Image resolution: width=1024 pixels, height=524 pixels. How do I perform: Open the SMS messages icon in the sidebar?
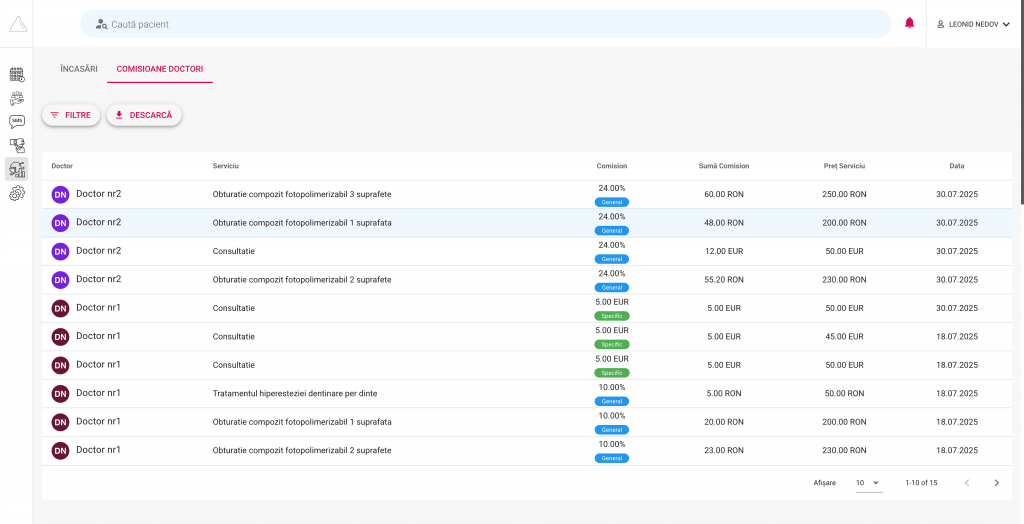click(x=17, y=122)
